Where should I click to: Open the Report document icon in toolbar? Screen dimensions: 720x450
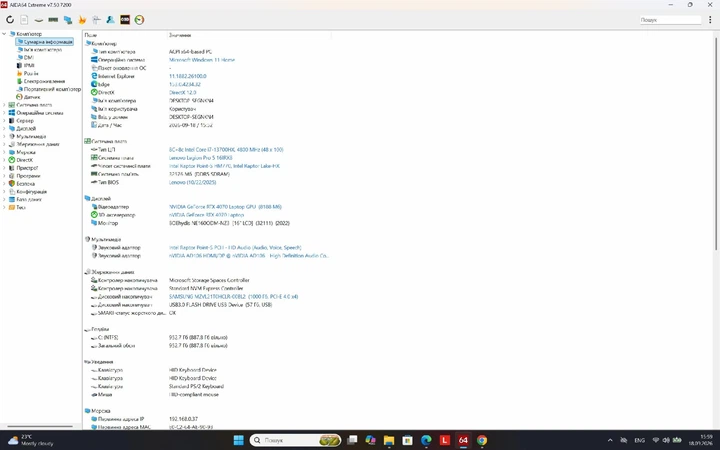click(x=24, y=20)
